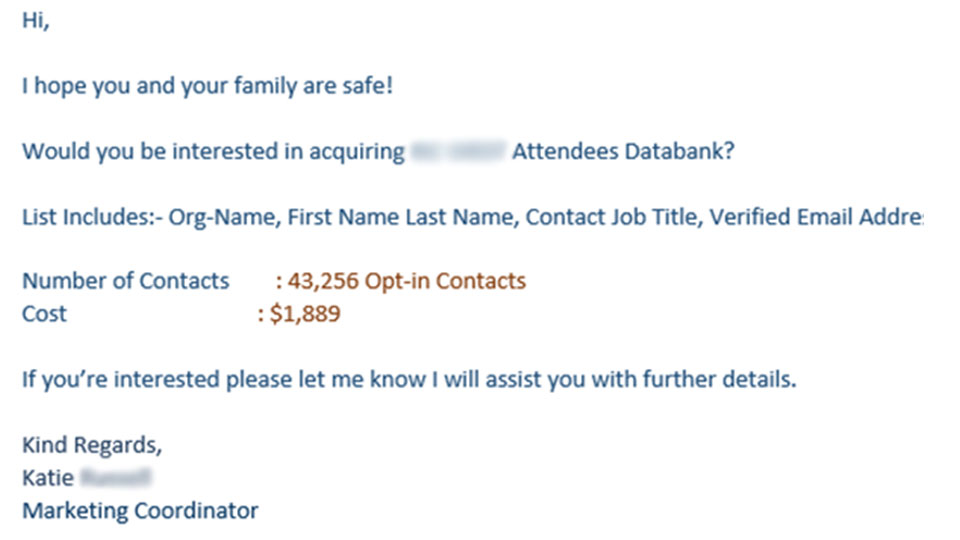Image resolution: width=960 pixels, height=540 pixels.
Task: Click the "Number of Contacts" label
Action: (126, 281)
